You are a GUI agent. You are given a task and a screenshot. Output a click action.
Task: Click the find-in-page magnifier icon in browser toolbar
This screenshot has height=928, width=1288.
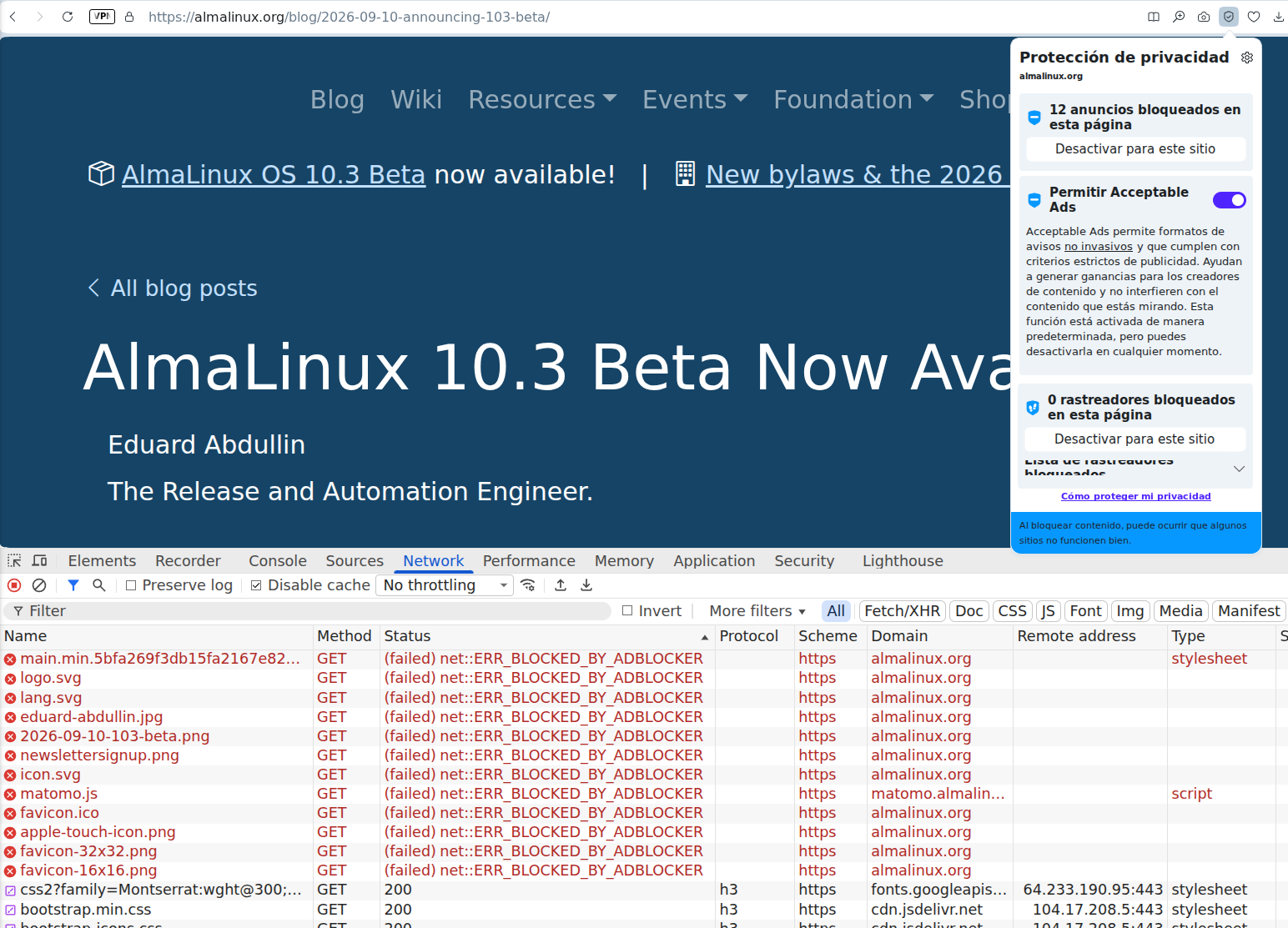pyautogui.click(x=1179, y=17)
